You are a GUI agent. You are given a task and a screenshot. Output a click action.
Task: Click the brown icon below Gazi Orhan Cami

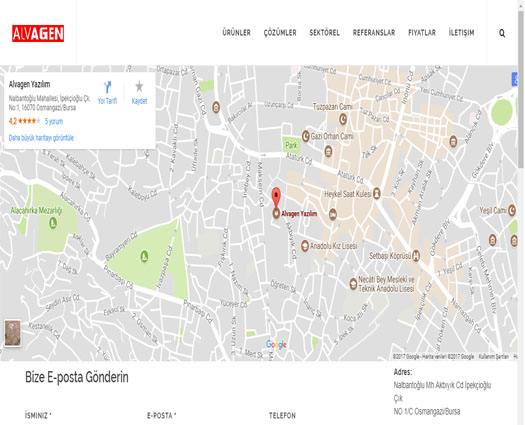coord(328,151)
